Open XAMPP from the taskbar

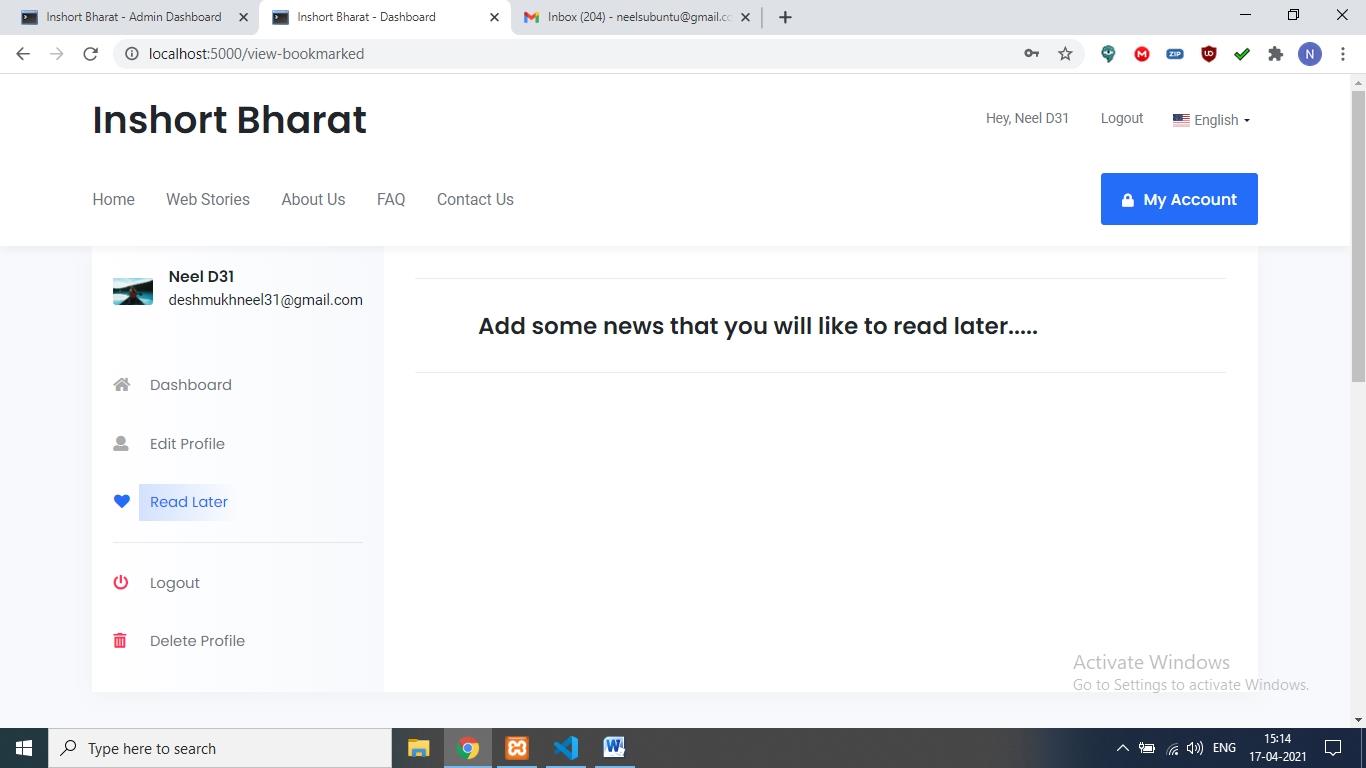(517, 748)
